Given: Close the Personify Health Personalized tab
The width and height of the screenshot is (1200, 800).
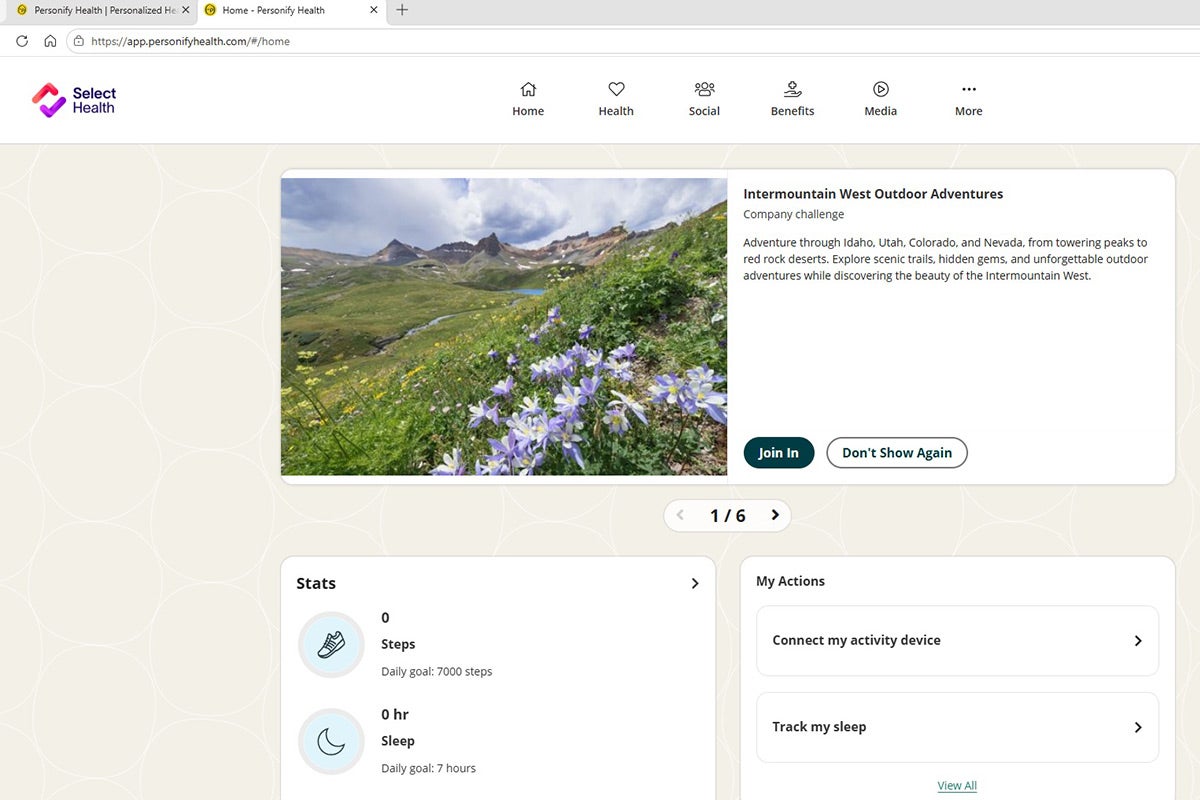Looking at the screenshot, I should [186, 10].
